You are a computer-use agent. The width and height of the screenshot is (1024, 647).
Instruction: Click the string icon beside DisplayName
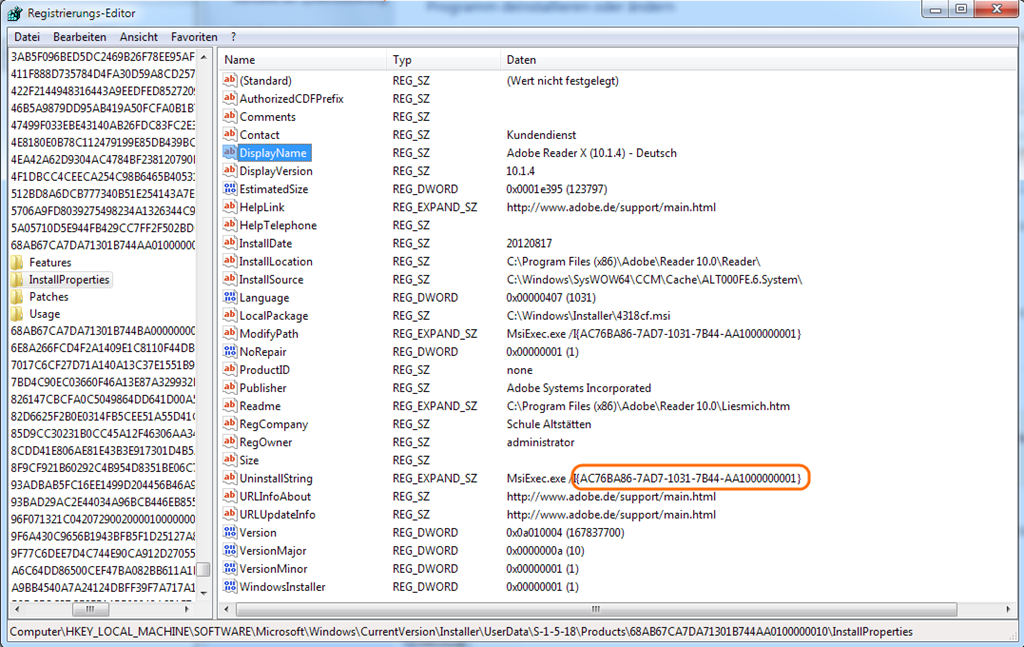coord(229,153)
